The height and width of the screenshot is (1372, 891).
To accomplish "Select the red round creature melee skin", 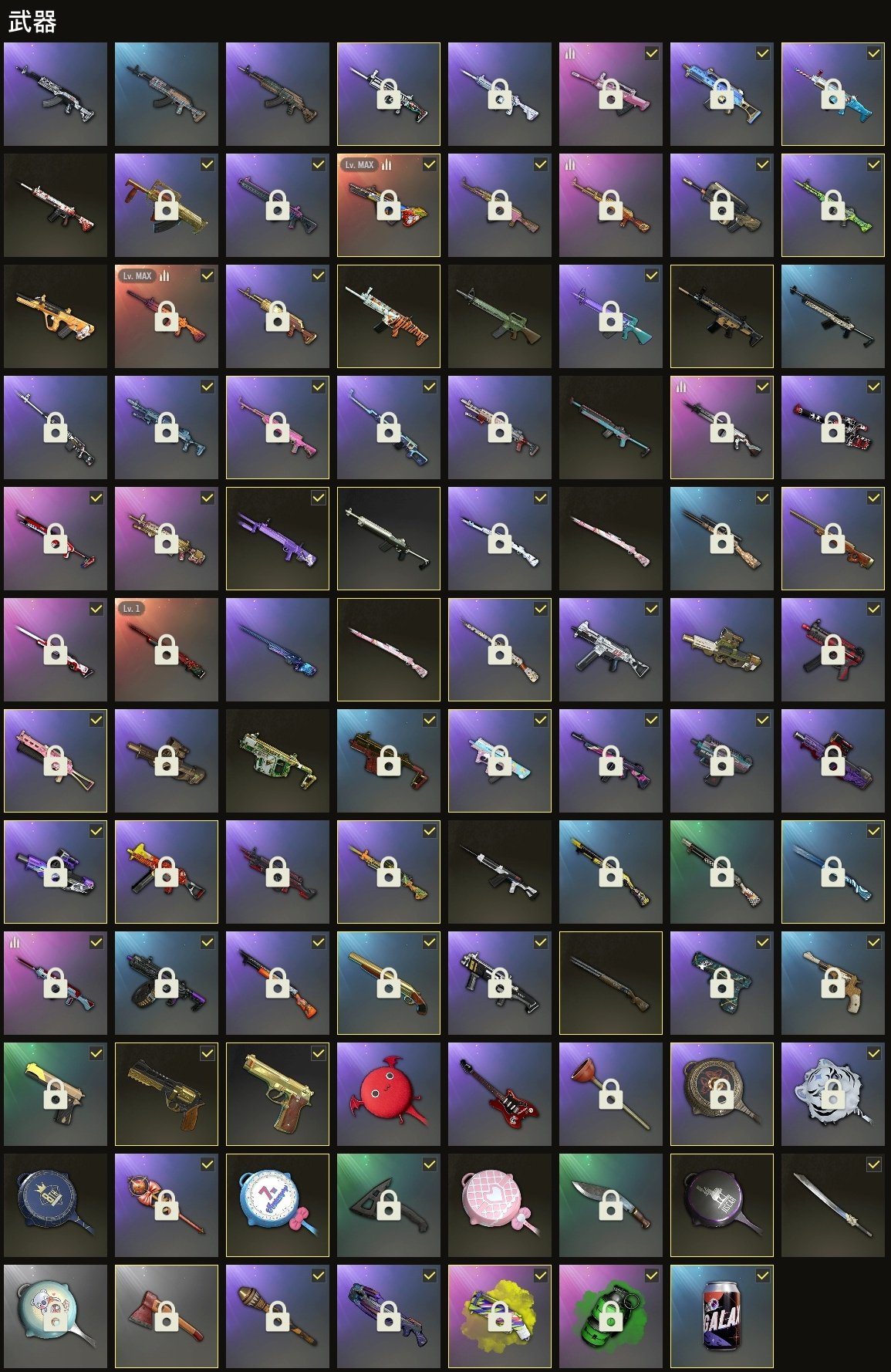I will tap(389, 1094).
